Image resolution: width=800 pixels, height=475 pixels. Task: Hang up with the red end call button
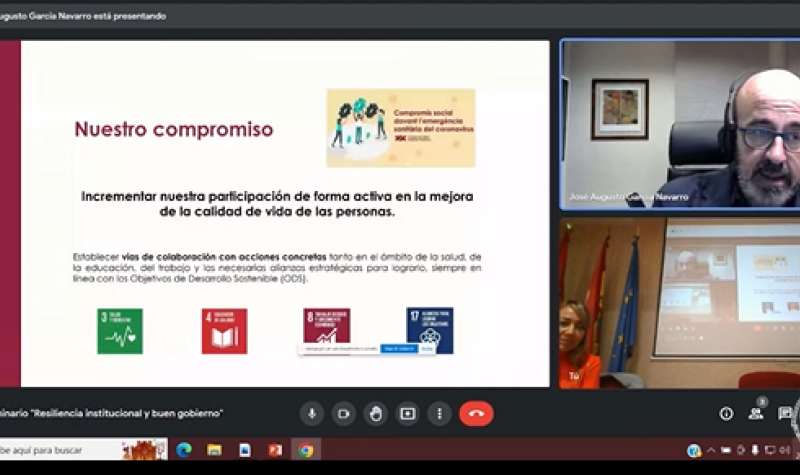(476, 413)
